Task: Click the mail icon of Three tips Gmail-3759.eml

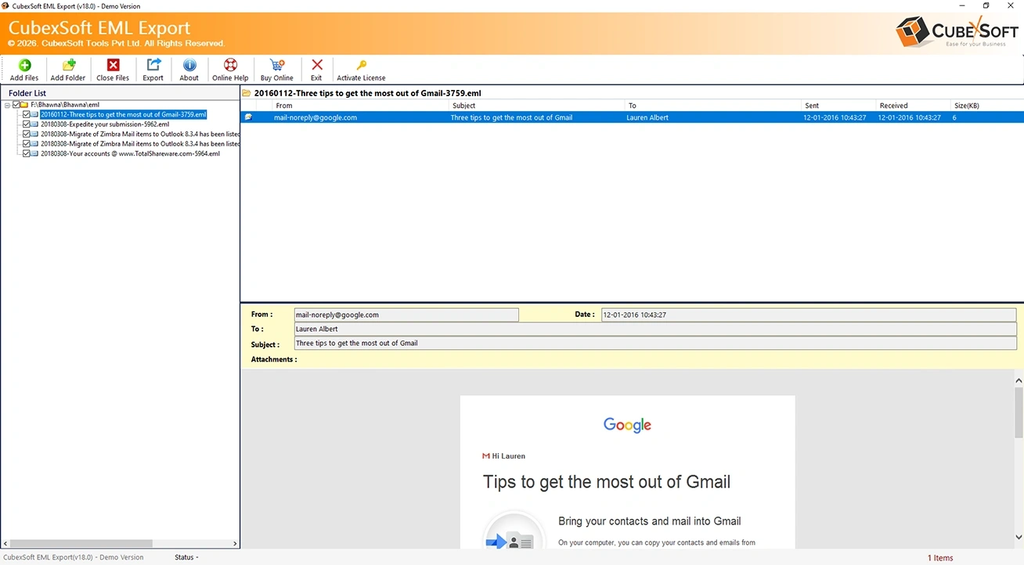Action: 35,114
